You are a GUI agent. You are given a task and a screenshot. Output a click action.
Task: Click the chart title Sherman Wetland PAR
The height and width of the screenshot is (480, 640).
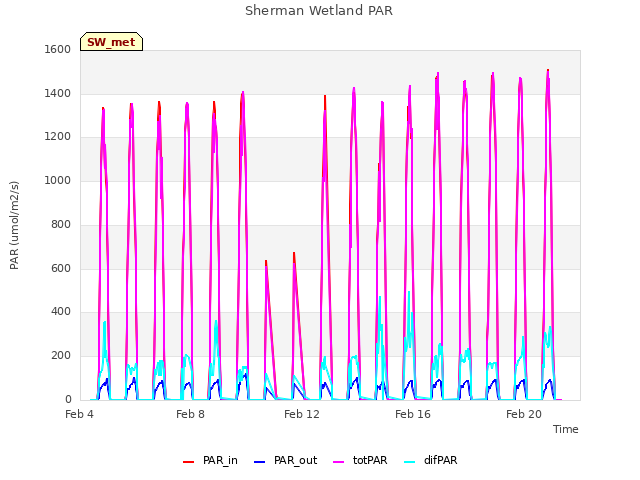pos(319,11)
